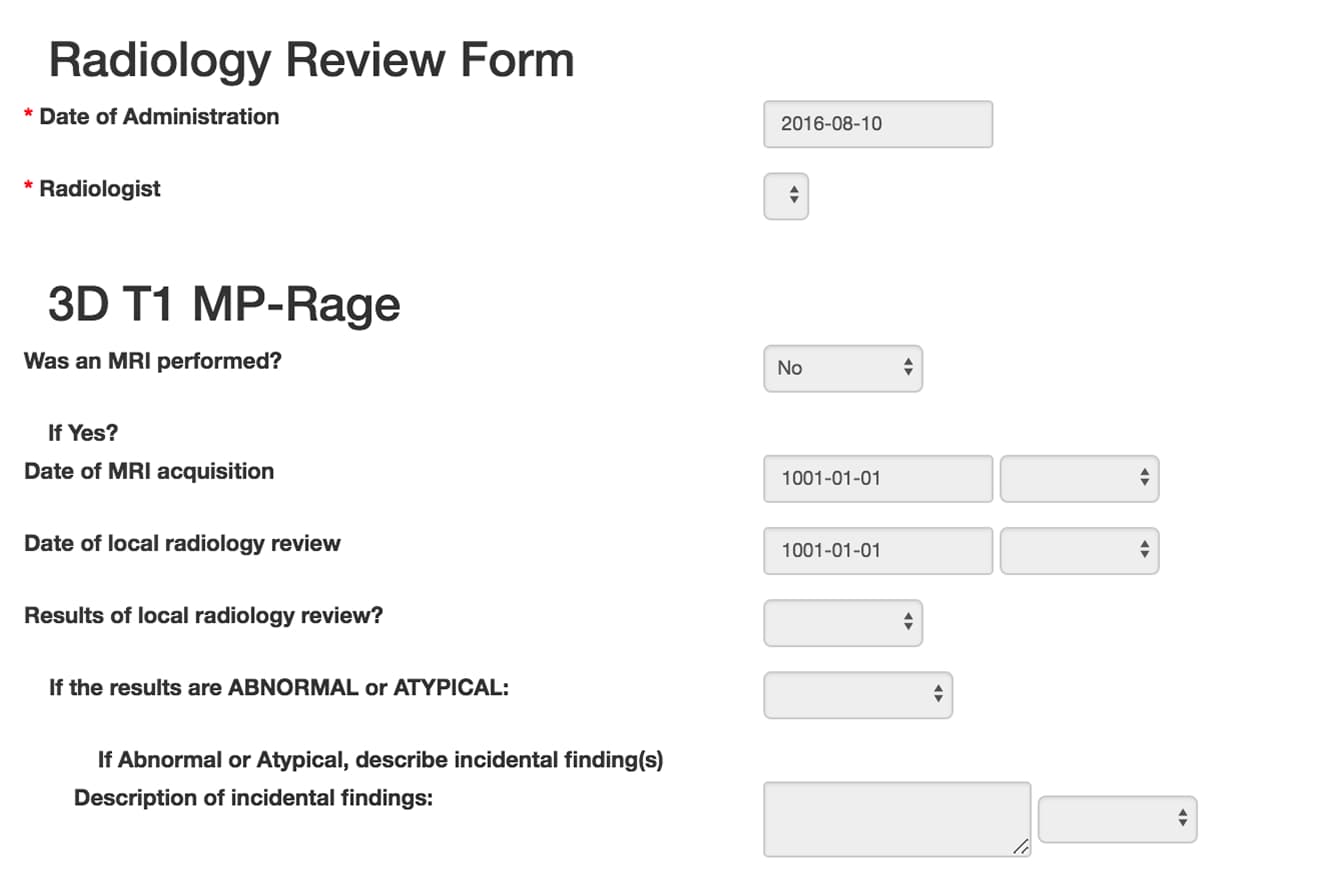Select the Date of local radiology review field
This screenshot has height=894, width=1320.
point(877,551)
